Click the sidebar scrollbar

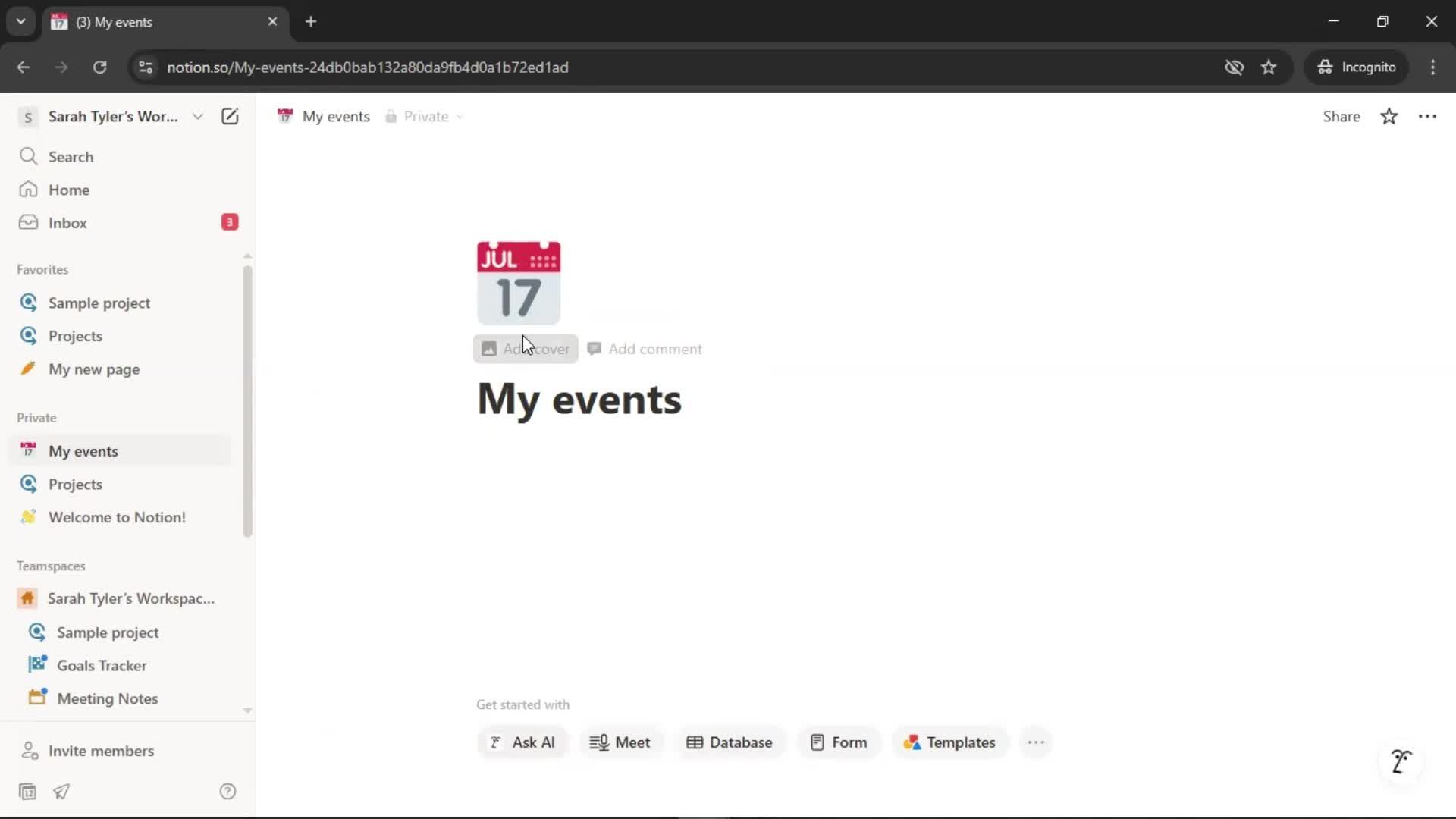[247, 401]
